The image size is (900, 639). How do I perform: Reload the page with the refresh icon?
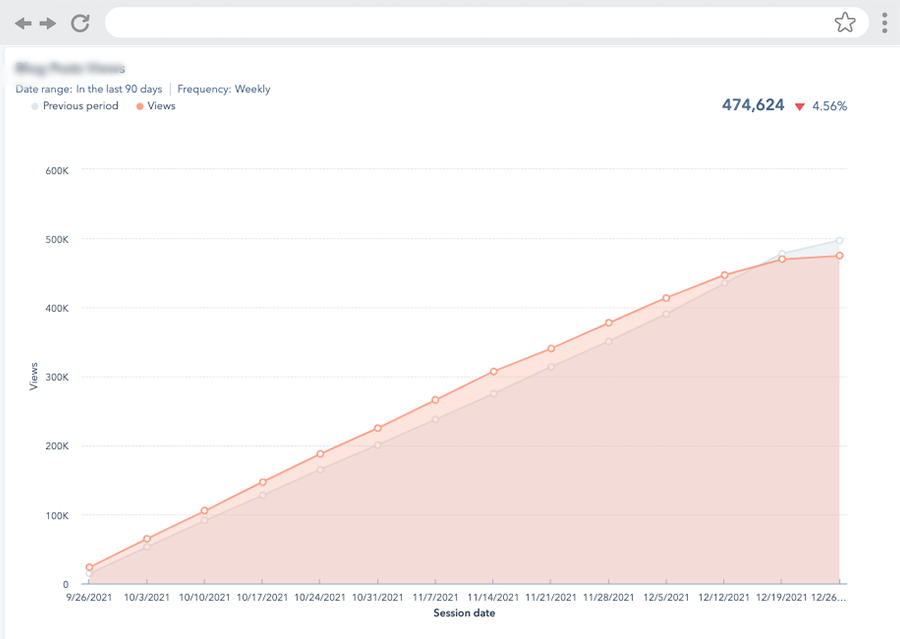(x=80, y=23)
